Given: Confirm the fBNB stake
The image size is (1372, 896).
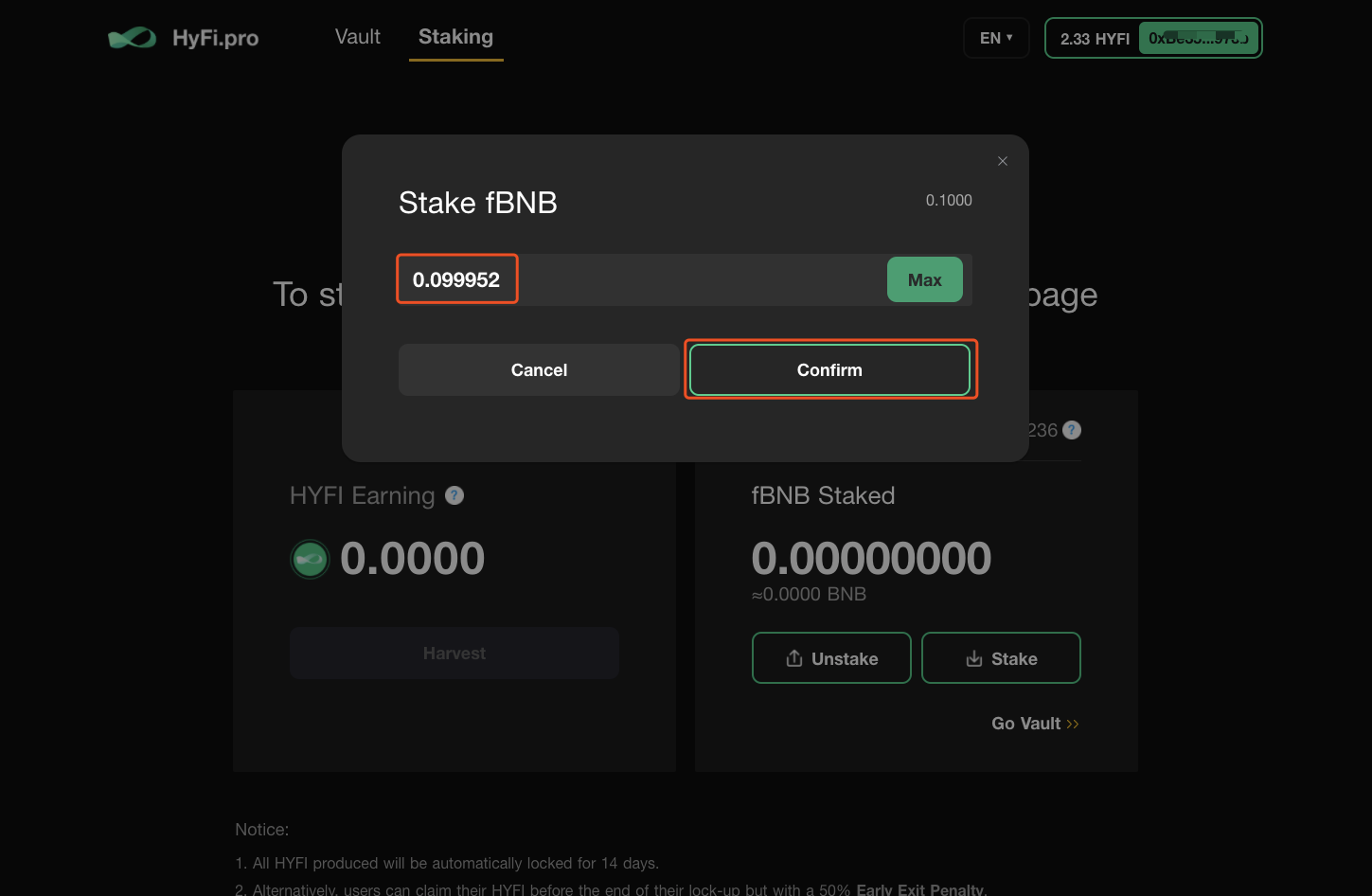Looking at the screenshot, I should (x=829, y=369).
